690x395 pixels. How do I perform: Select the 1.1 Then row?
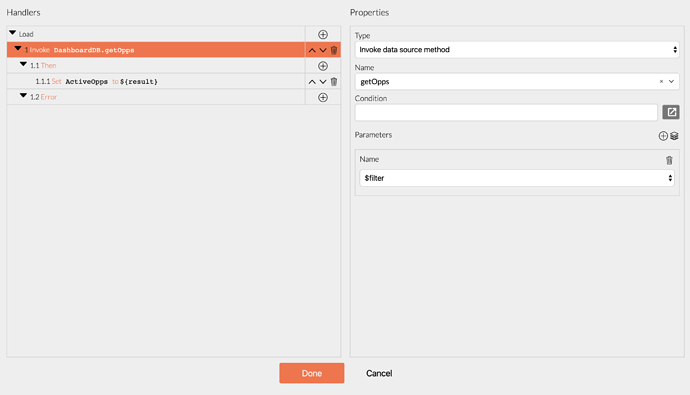156,66
